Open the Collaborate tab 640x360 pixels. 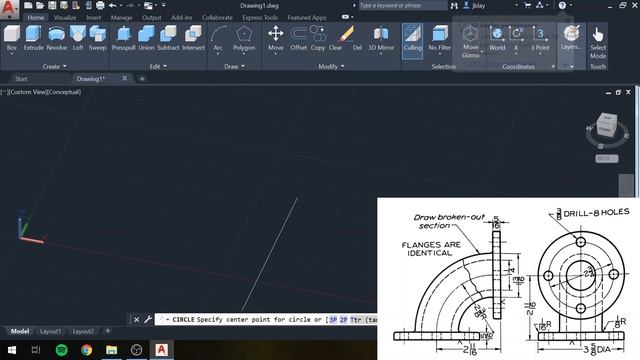(217, 18)
